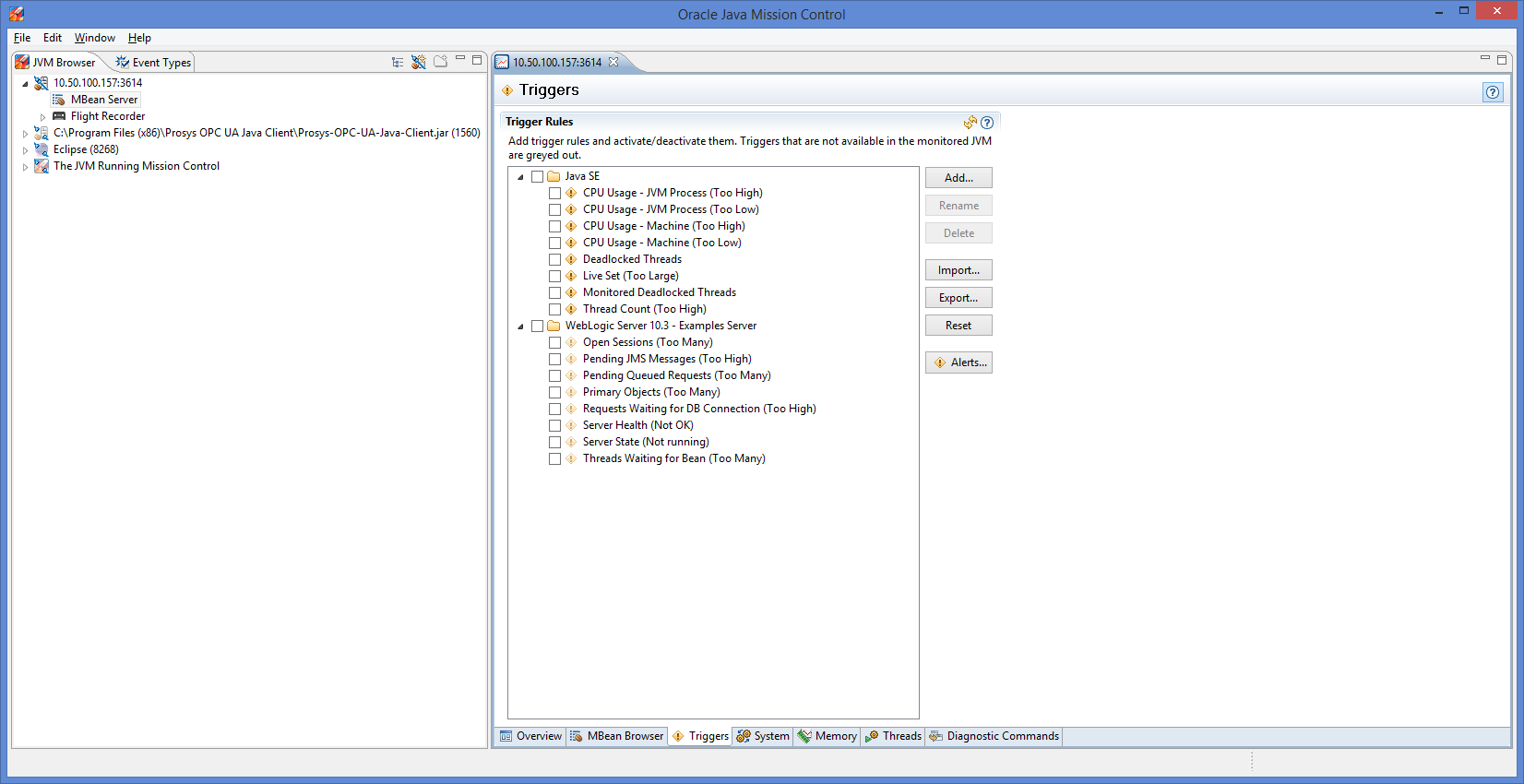Click the WebLogic Server 10.3 folder icon
Image resolution: width=1524 pixels, height=784 pixels.
point(554,326)
